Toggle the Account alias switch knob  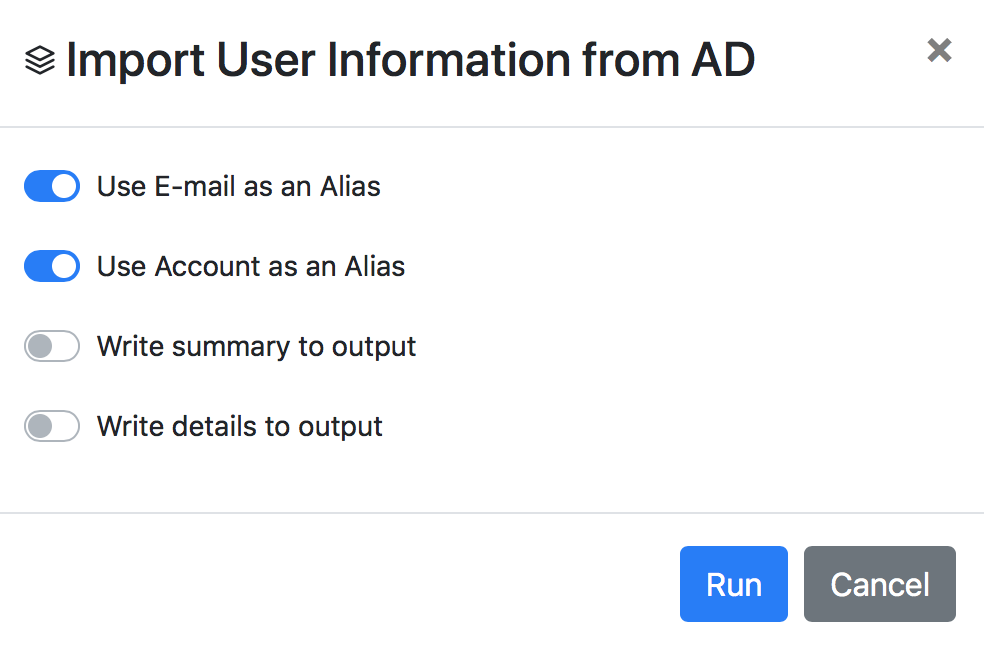pyautogui.click(x=64, y=267)
